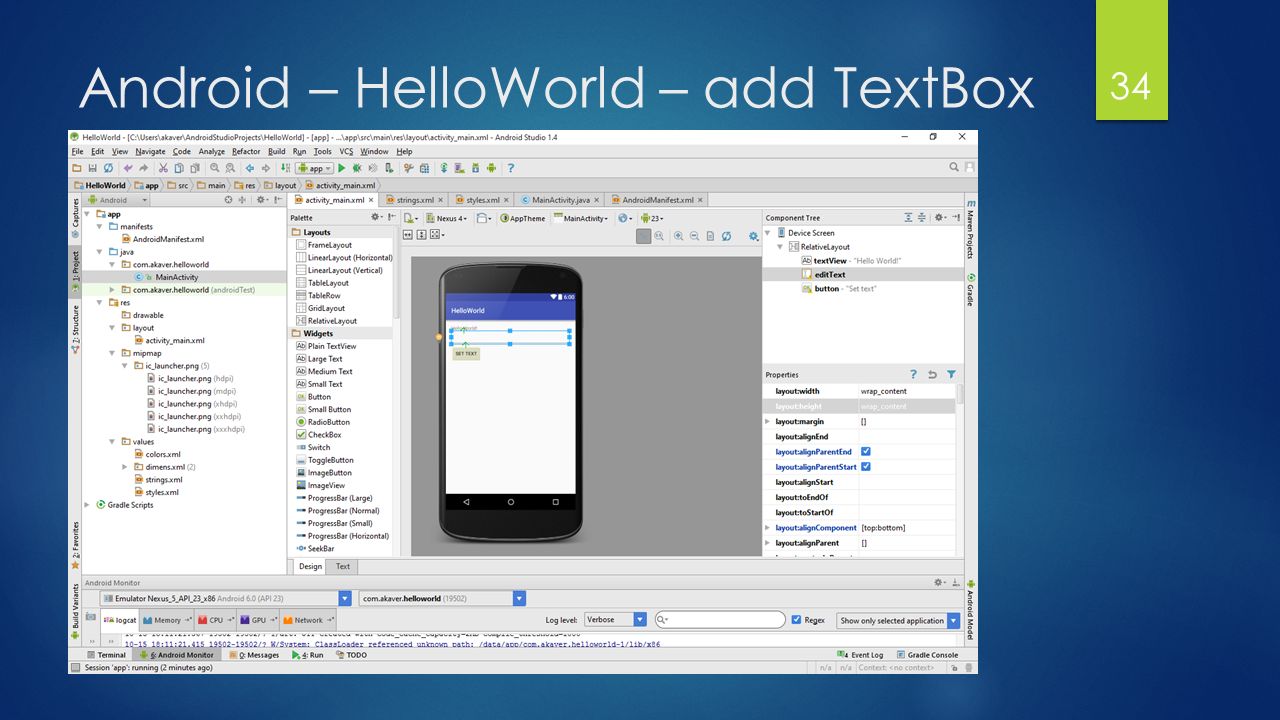
Task: Select ToggleButton in the Palette
Action: [325, 460]
